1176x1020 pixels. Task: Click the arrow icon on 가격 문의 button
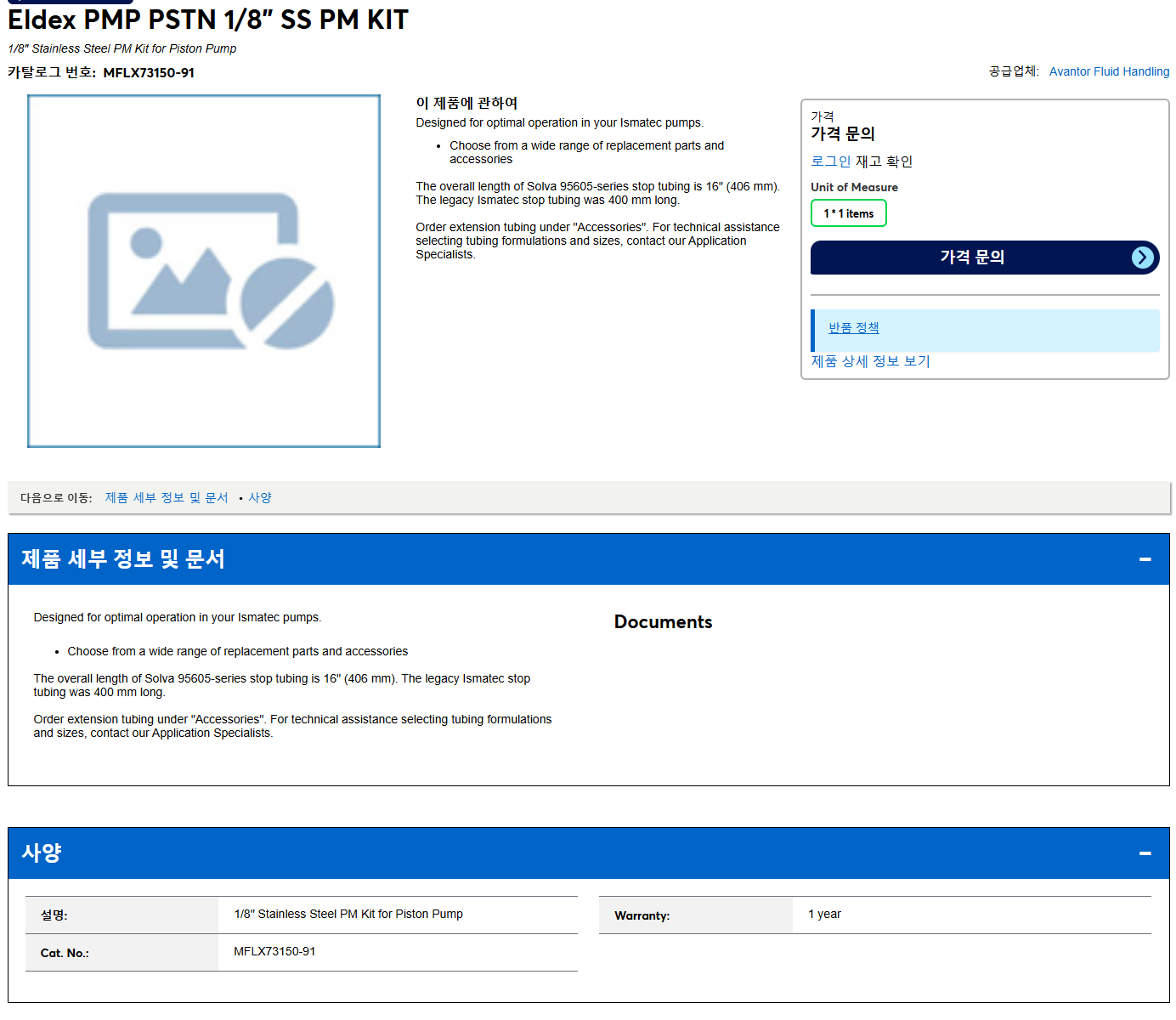click(x=1143, y=258)
